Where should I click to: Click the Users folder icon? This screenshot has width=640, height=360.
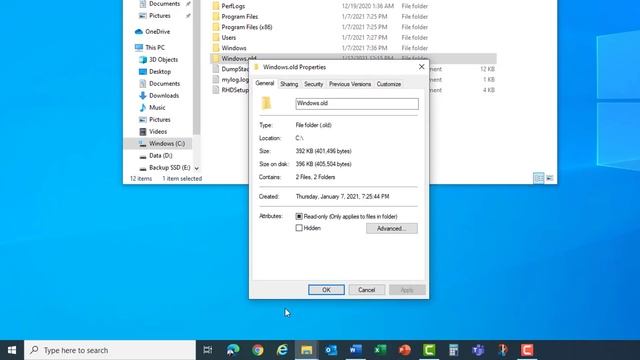[216, 38]
